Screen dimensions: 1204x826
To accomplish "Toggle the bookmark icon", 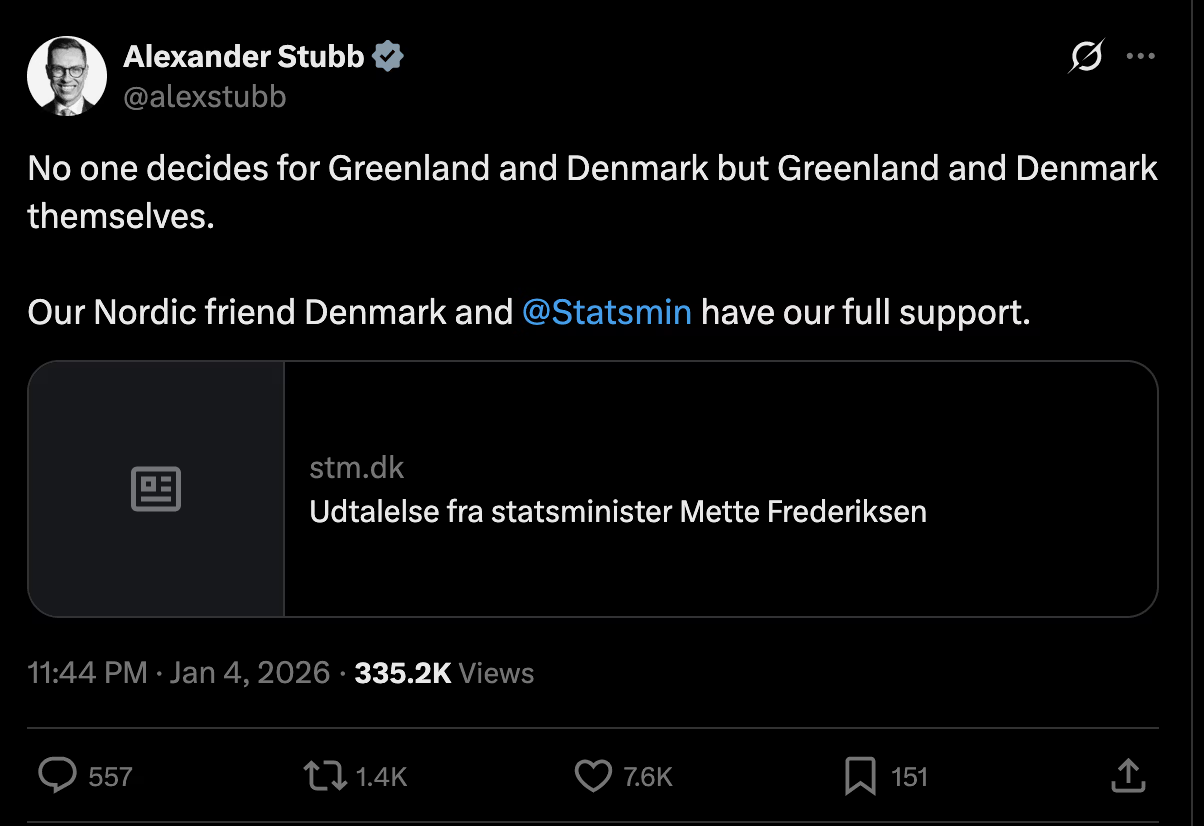I will 860,776.
